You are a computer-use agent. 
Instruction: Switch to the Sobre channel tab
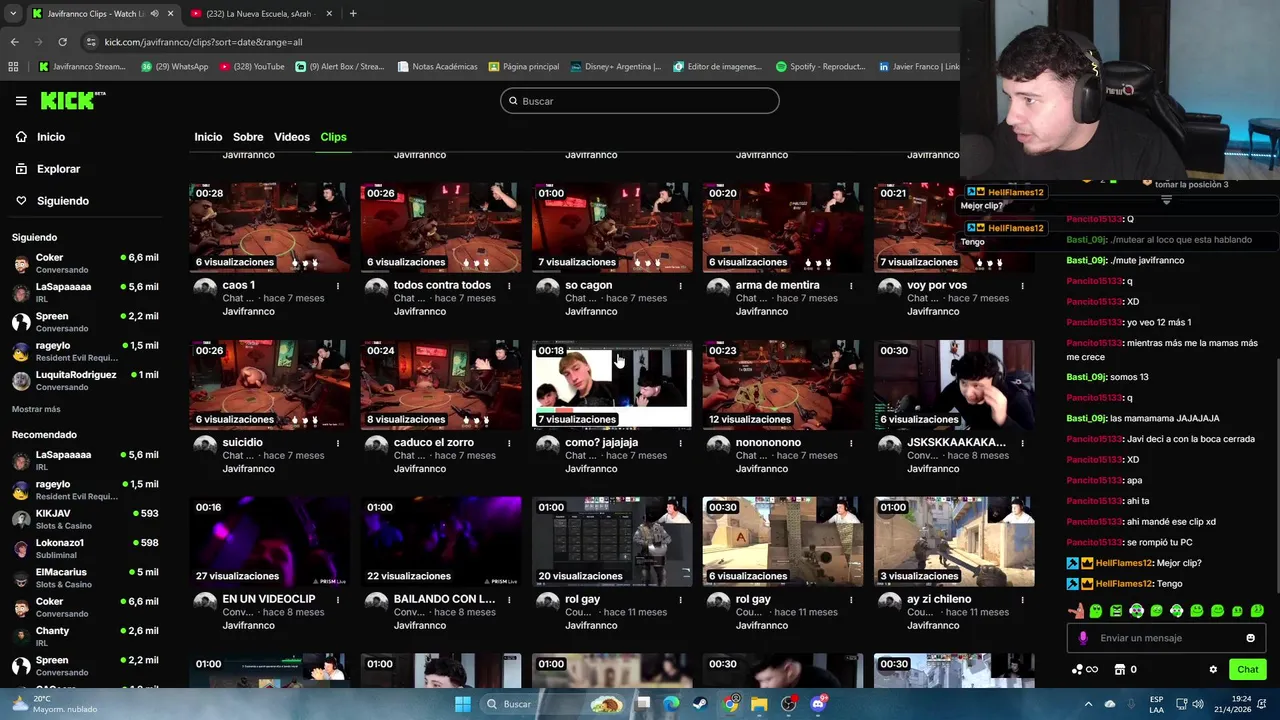pos(248,137)
